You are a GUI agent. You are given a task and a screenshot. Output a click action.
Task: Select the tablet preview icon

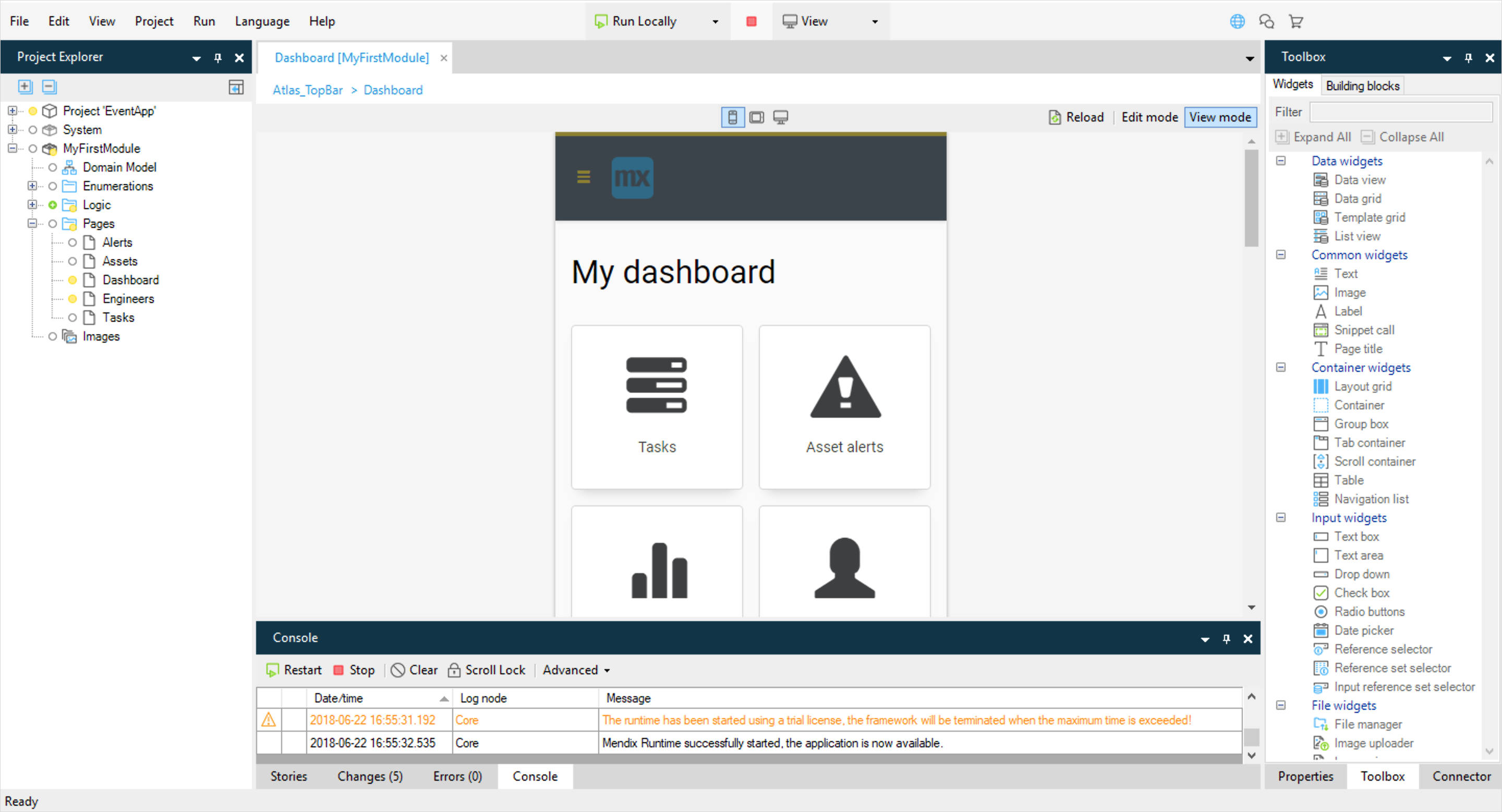(x=756, y=117)
